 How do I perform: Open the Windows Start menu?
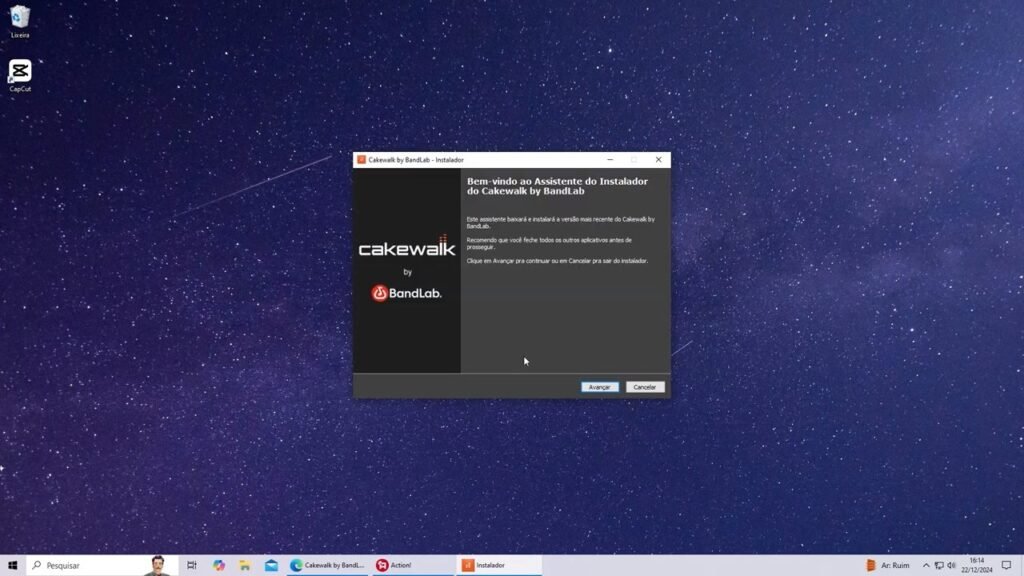(x=12, y=566)
